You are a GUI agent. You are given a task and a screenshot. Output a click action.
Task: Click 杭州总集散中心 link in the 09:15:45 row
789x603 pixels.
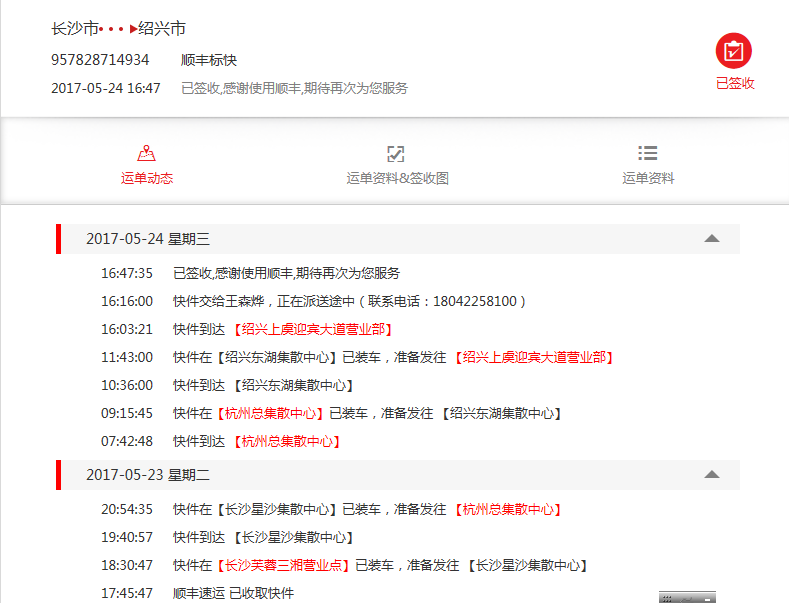tap(271, 413)
